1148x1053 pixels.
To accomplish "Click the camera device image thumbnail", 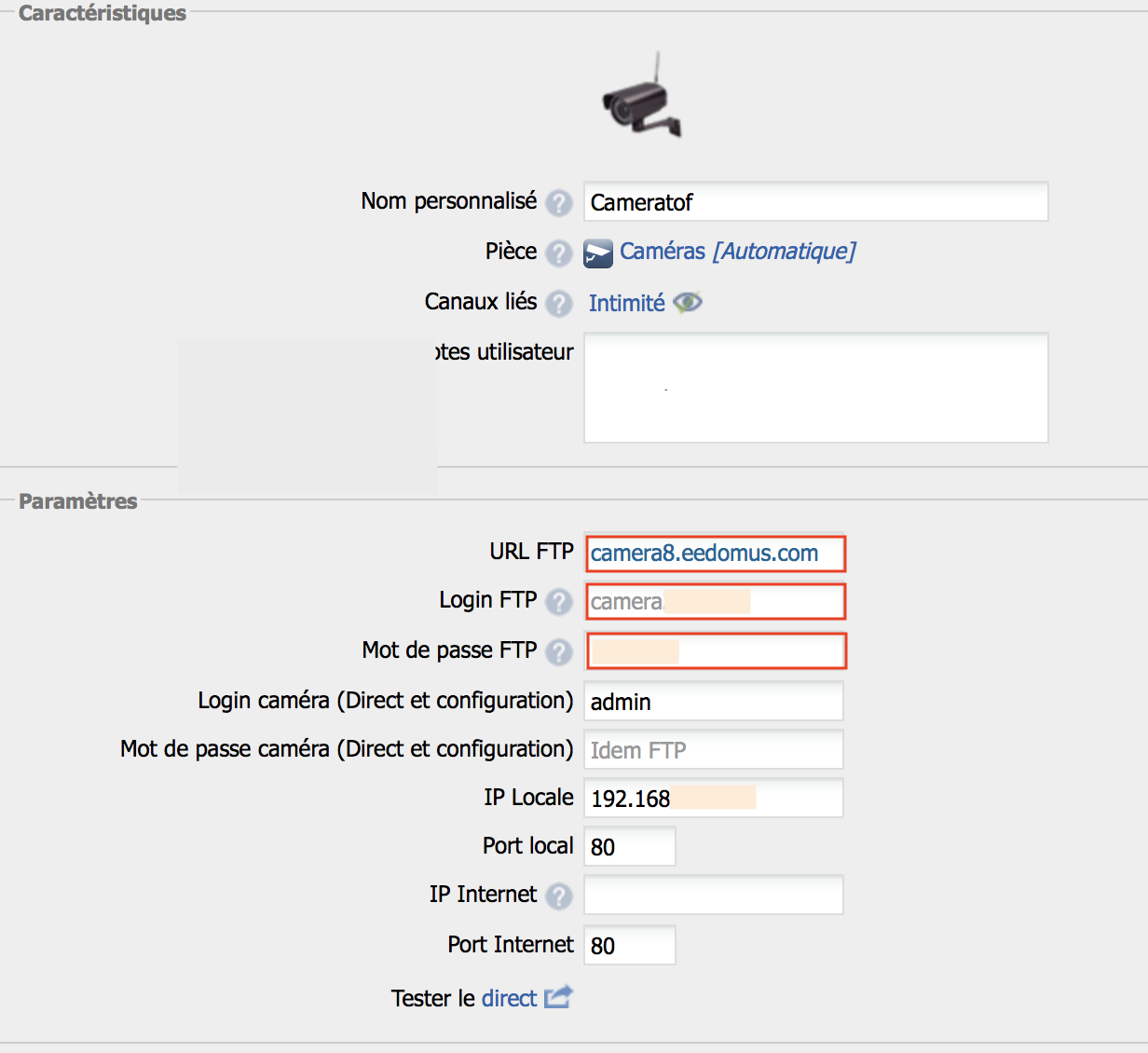I will point(642,97).
